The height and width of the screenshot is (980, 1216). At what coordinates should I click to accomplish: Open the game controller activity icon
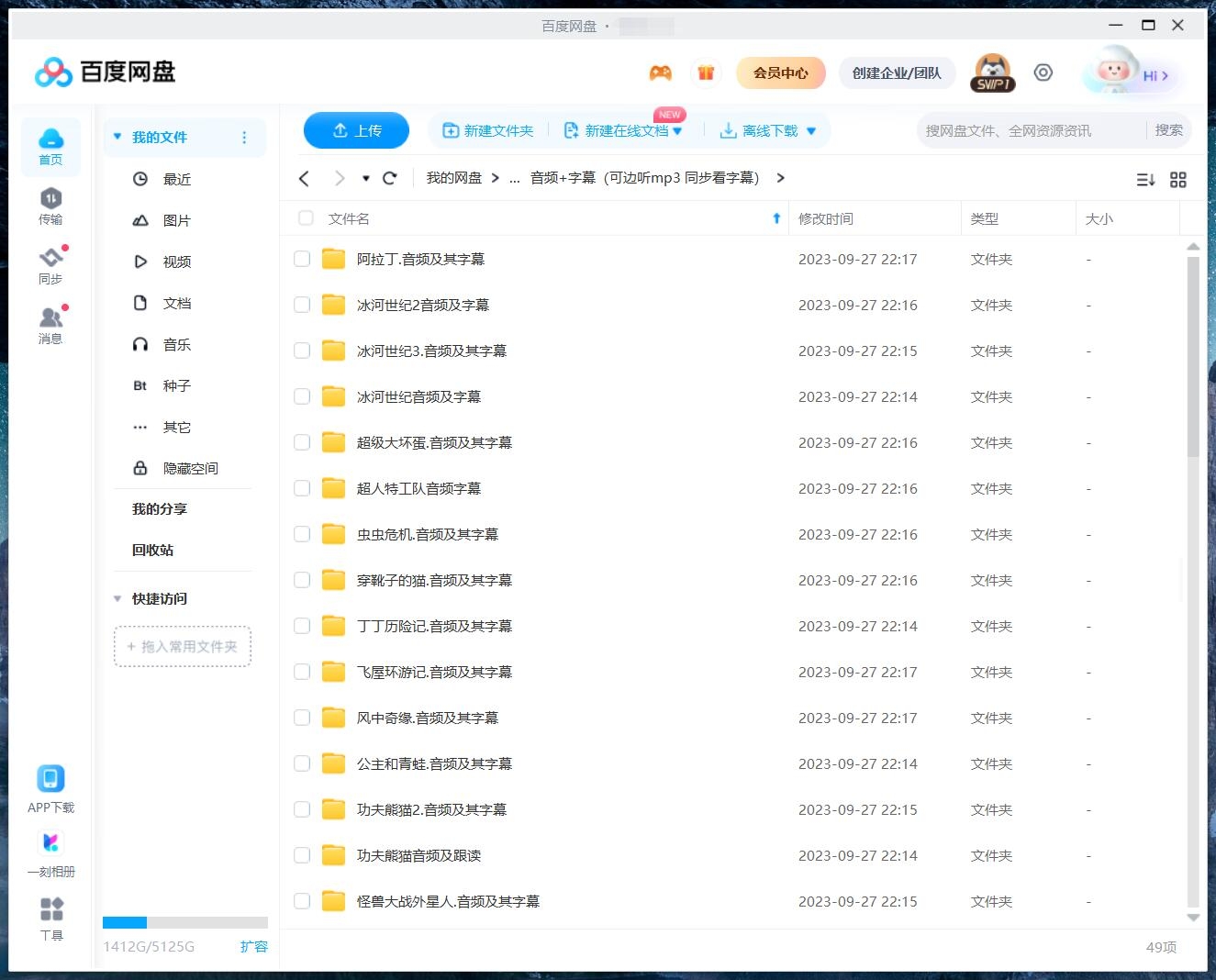pos(660,72)
